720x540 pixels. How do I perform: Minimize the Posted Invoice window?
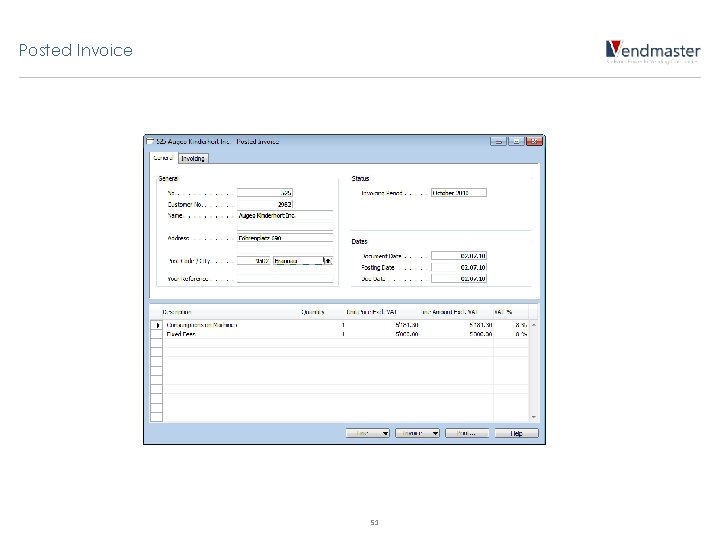[x=498, y=141]
